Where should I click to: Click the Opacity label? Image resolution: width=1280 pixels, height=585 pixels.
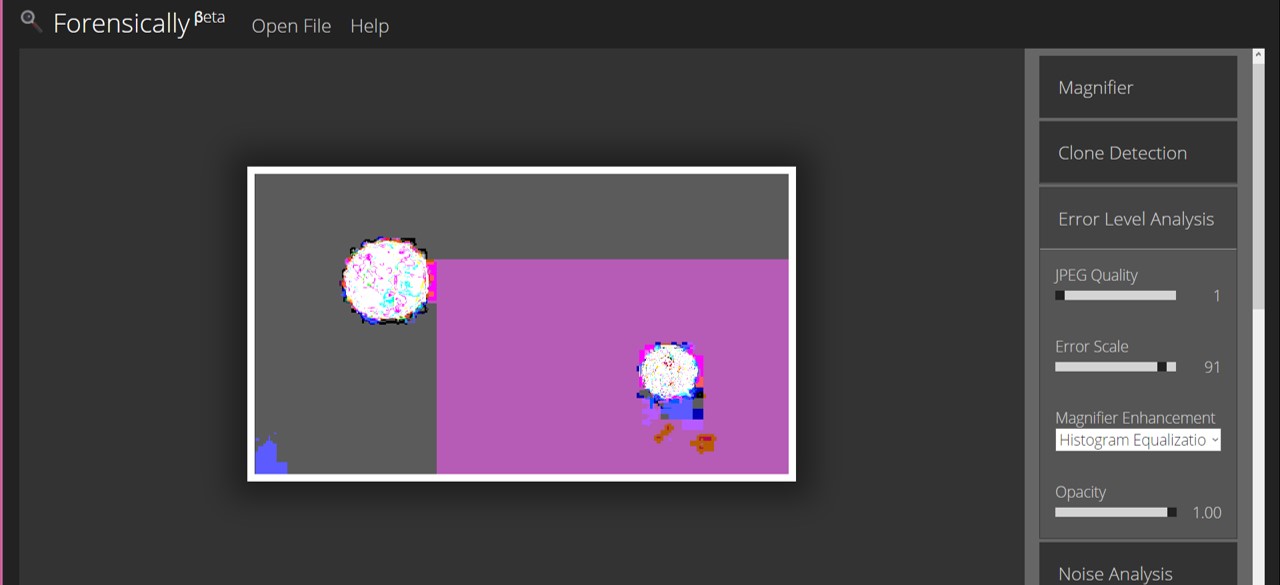tap(1080, 492)
